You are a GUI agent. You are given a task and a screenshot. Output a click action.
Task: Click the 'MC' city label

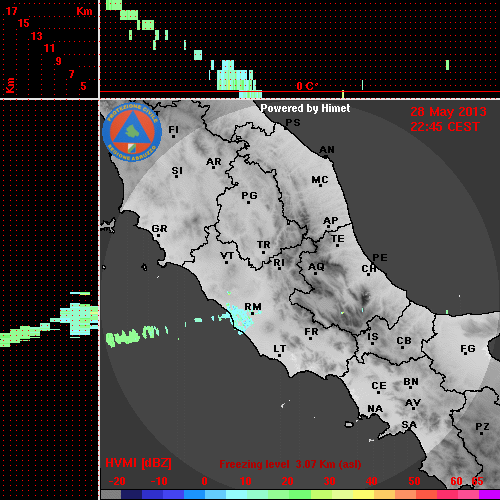(x=320, y=180)
